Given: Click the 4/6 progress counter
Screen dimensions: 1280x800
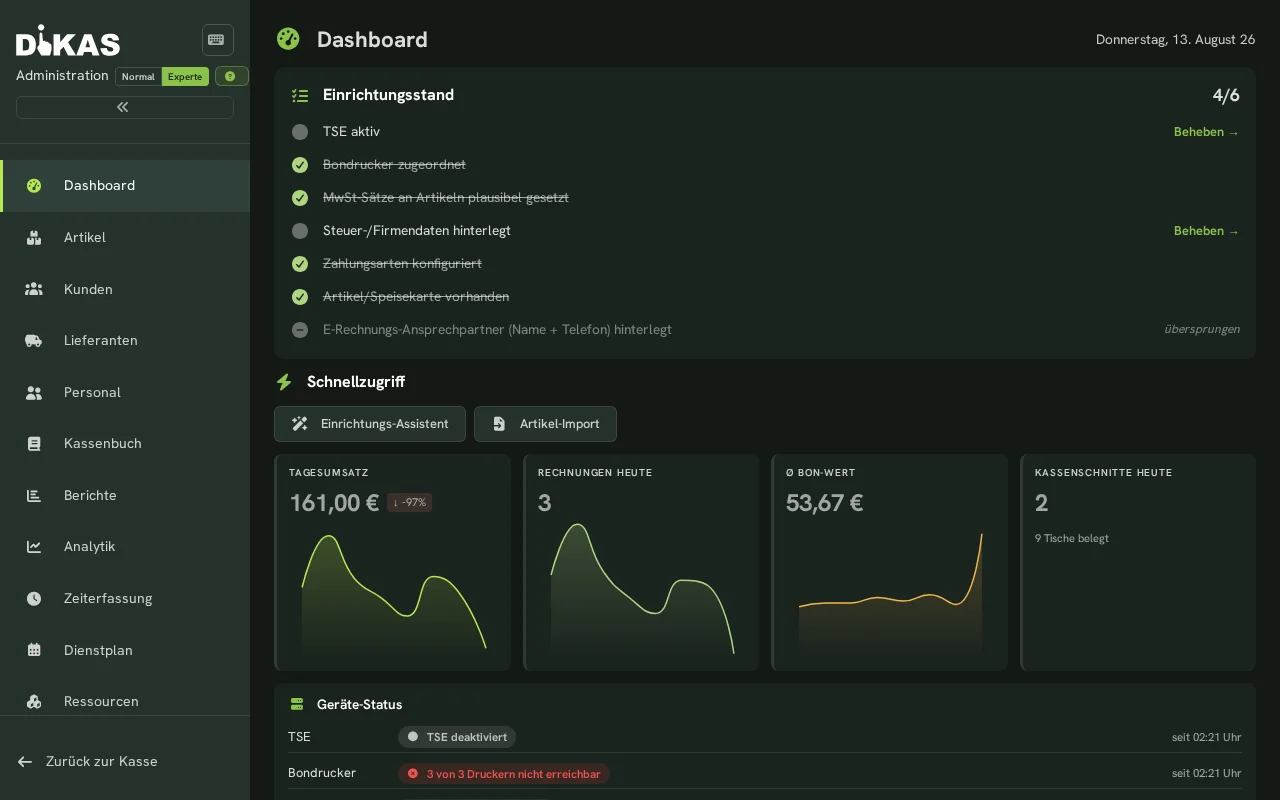Looking at the screenshot, I should click(x=1226, y=96).
